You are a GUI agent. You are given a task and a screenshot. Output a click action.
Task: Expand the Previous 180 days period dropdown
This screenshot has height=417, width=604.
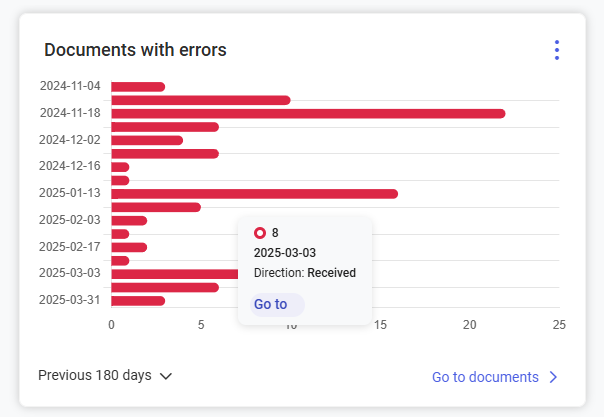[105, 375]
